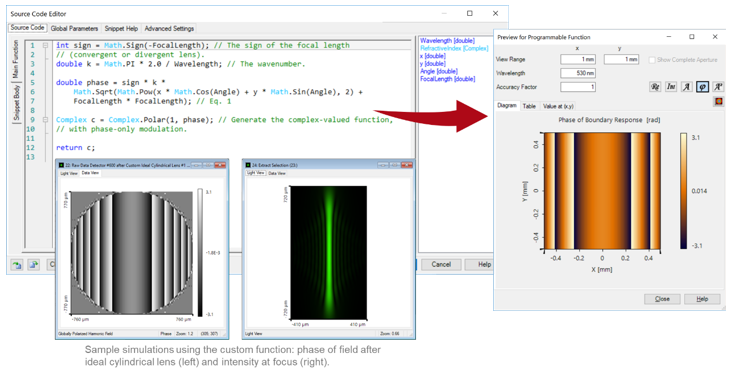Viewport: 730px width, 373px height.
Task: Click code line 3 defining double k
Action: pyautogui.click(x=181, y=64)
